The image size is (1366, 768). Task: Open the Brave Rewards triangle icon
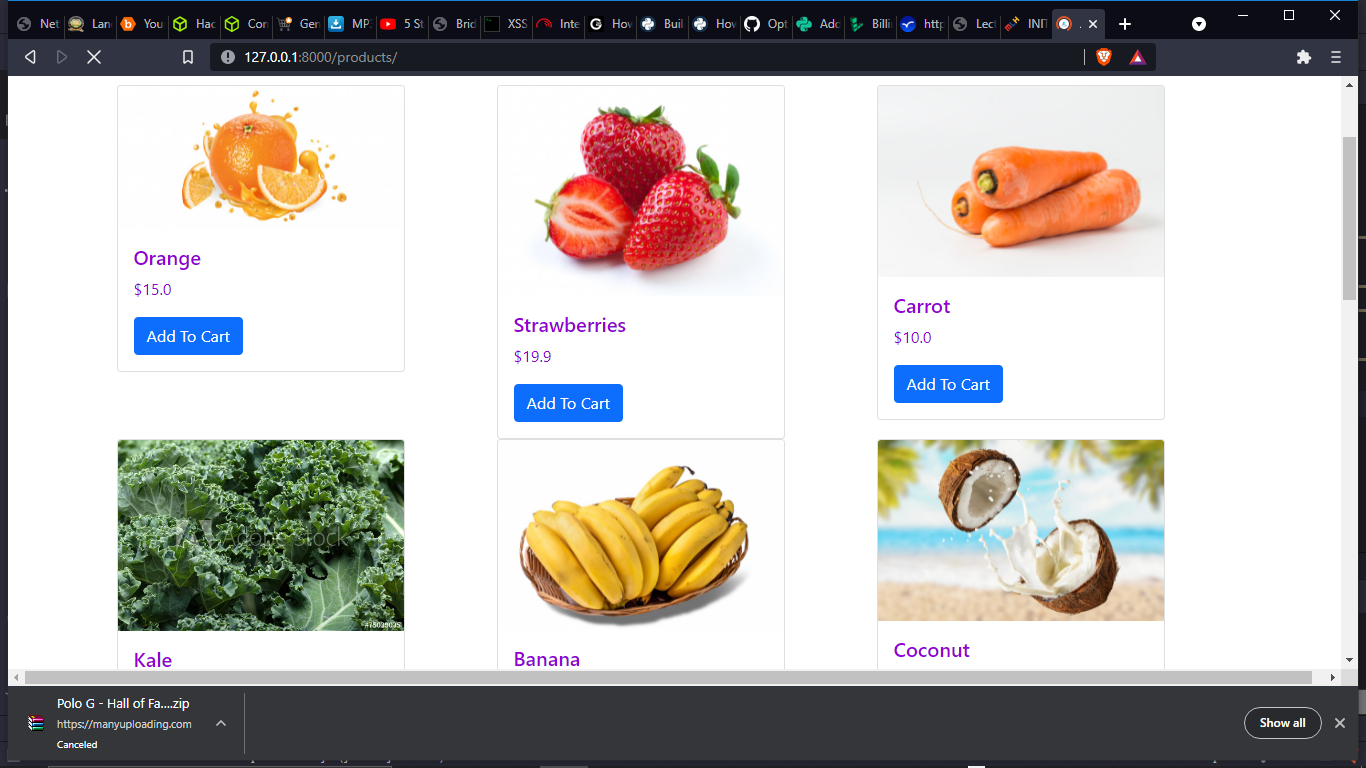1137,57
